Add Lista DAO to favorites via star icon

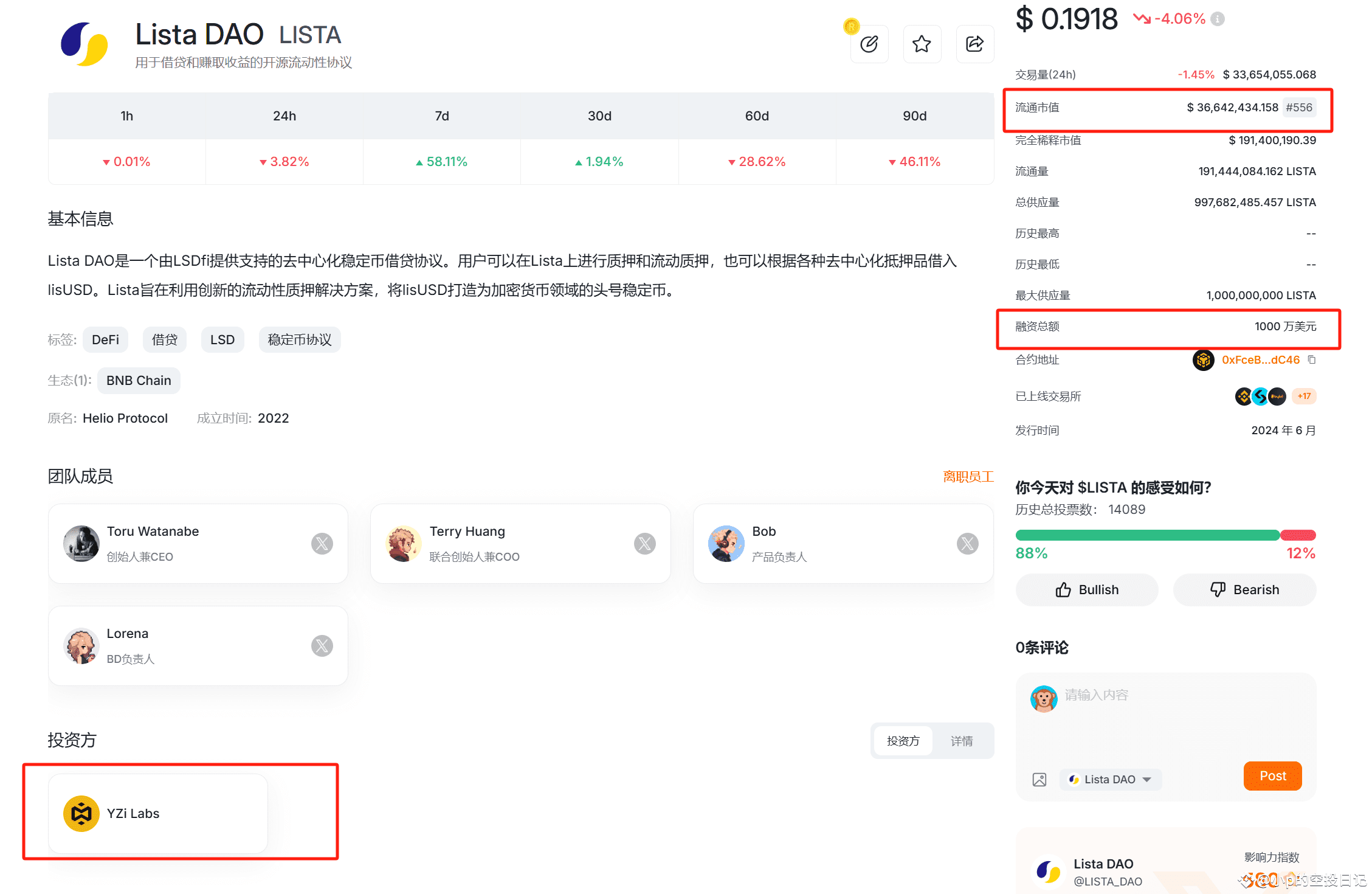tap(922, 44)
